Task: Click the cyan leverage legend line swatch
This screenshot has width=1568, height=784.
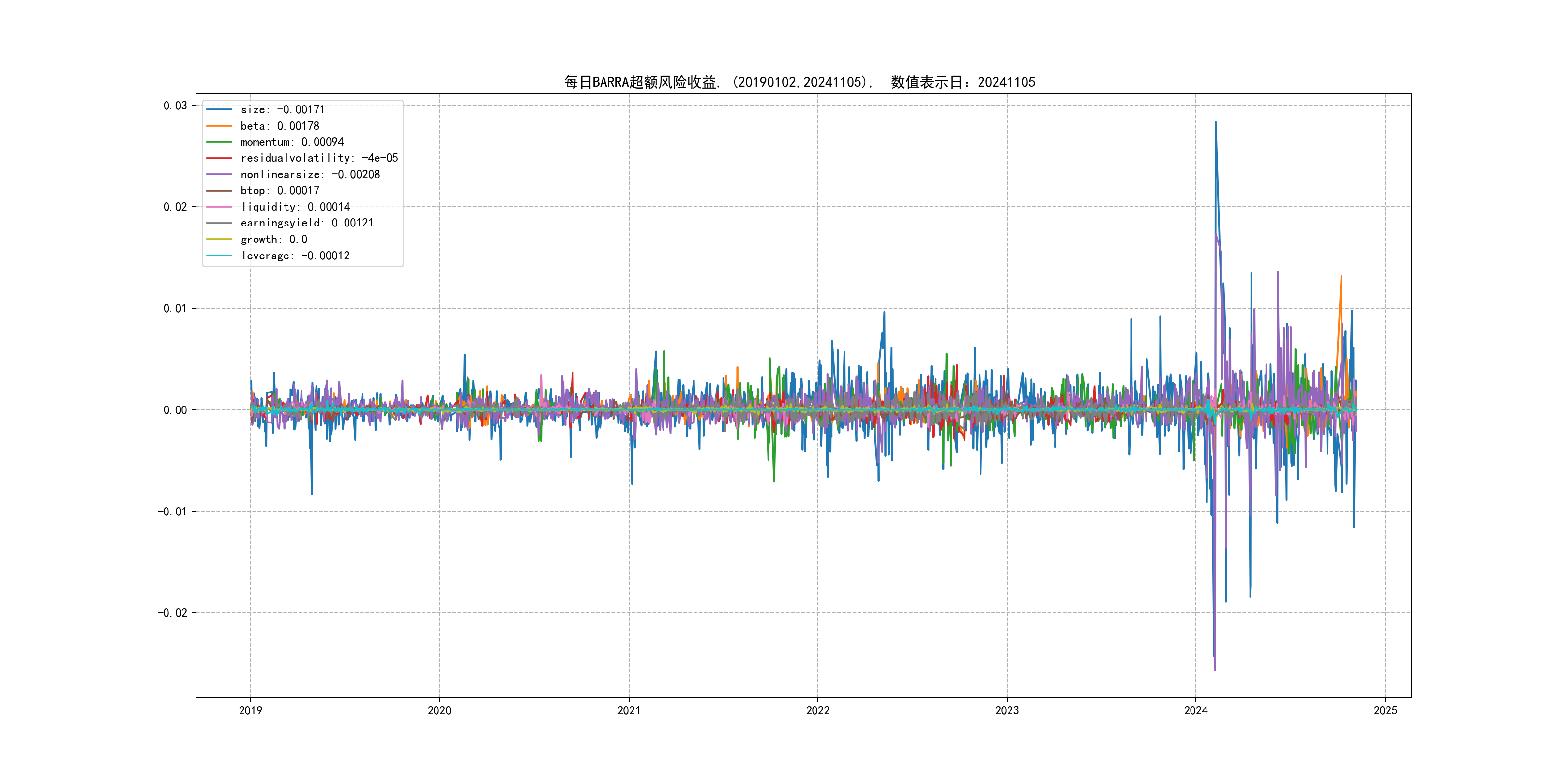Action: coord(219,256)
